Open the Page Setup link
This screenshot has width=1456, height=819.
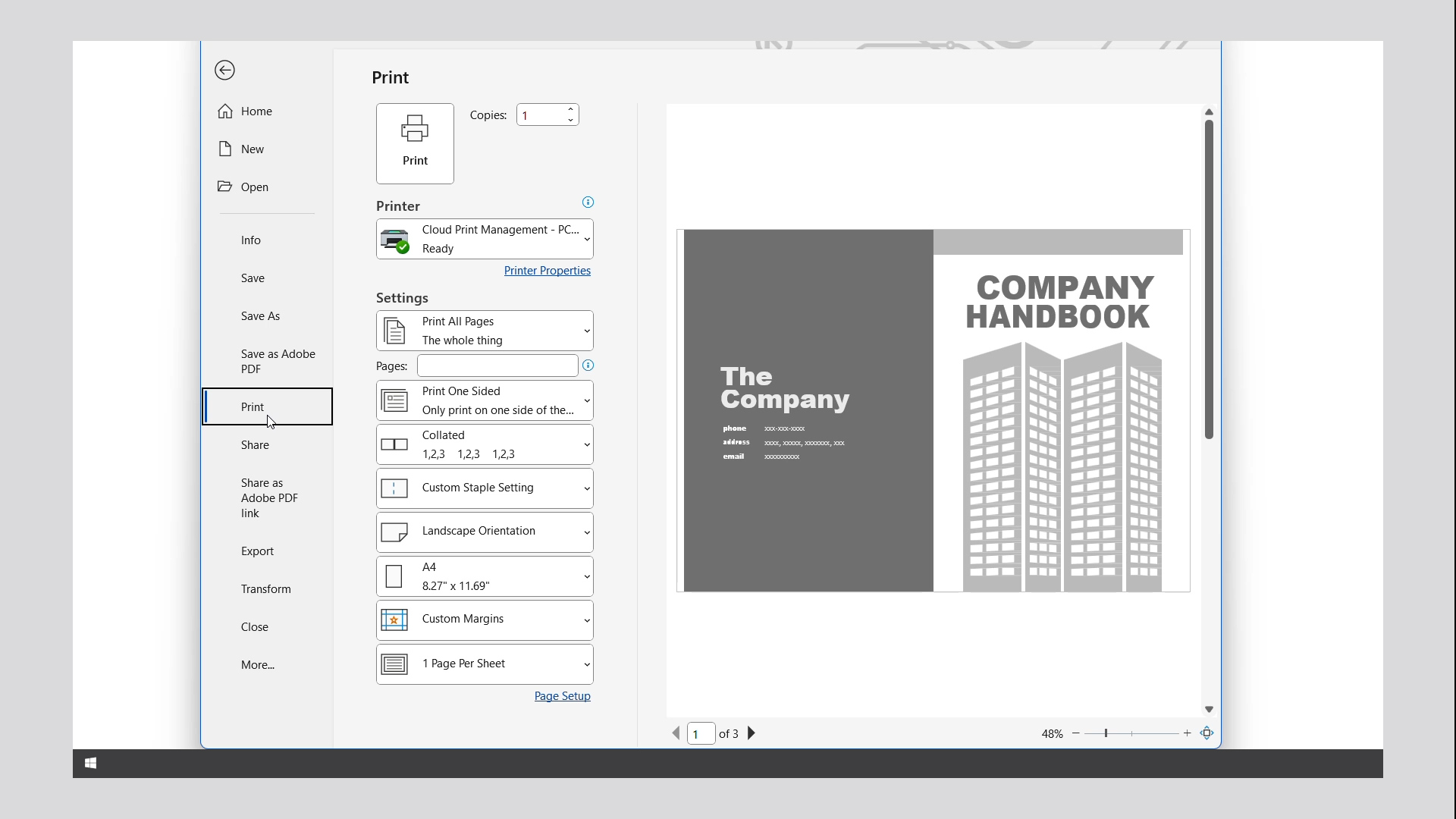click(562, 696)
